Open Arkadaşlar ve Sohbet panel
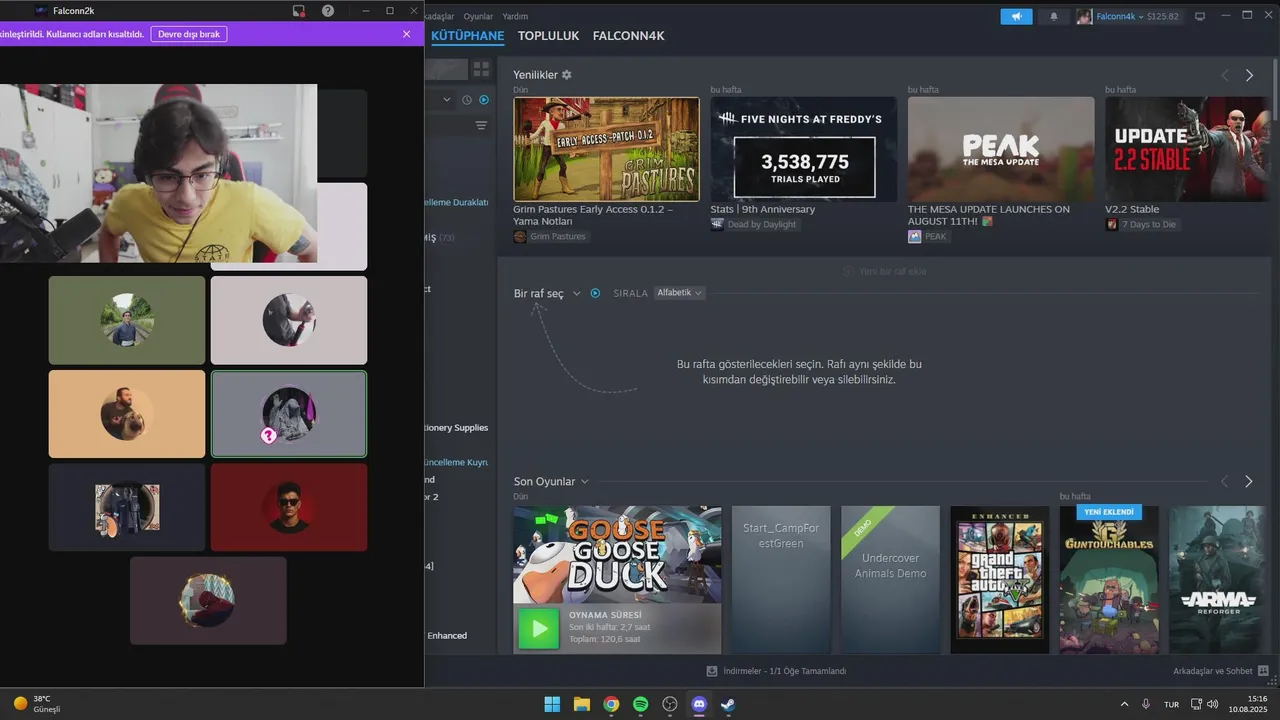The image size is (1280, 720). (x=1220, y=671)
